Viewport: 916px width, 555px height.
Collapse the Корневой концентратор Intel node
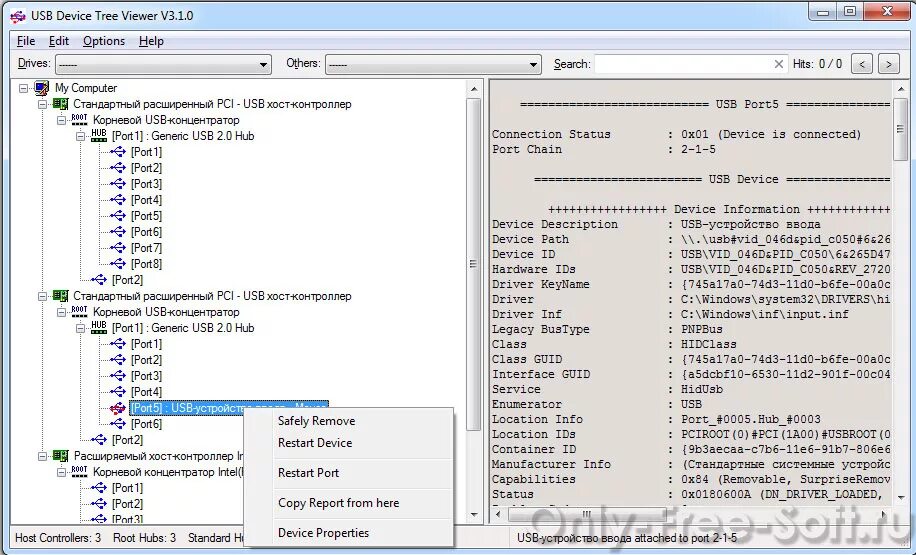(x=61, y=472)
